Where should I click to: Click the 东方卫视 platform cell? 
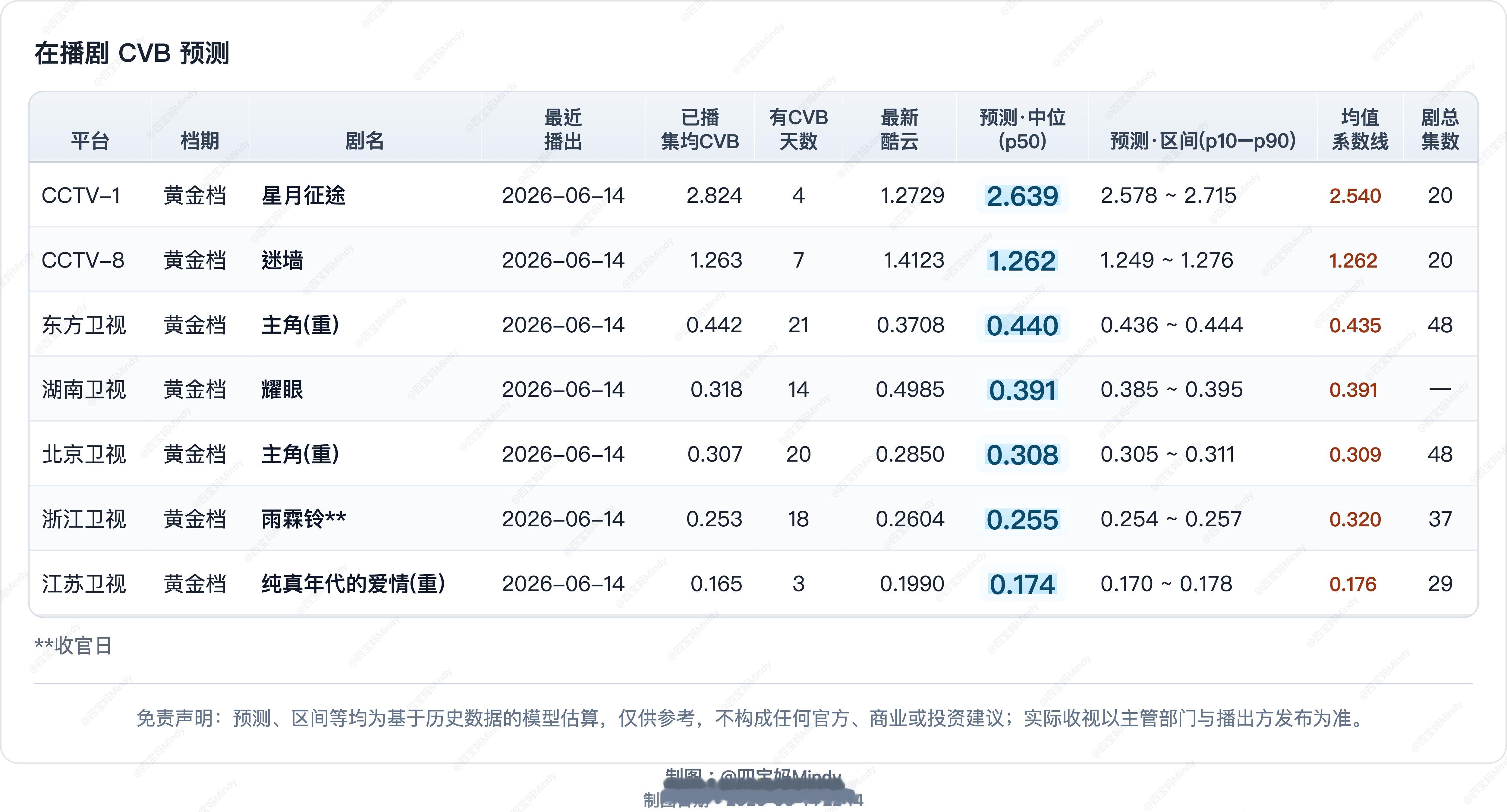click(x=84, y=325)
